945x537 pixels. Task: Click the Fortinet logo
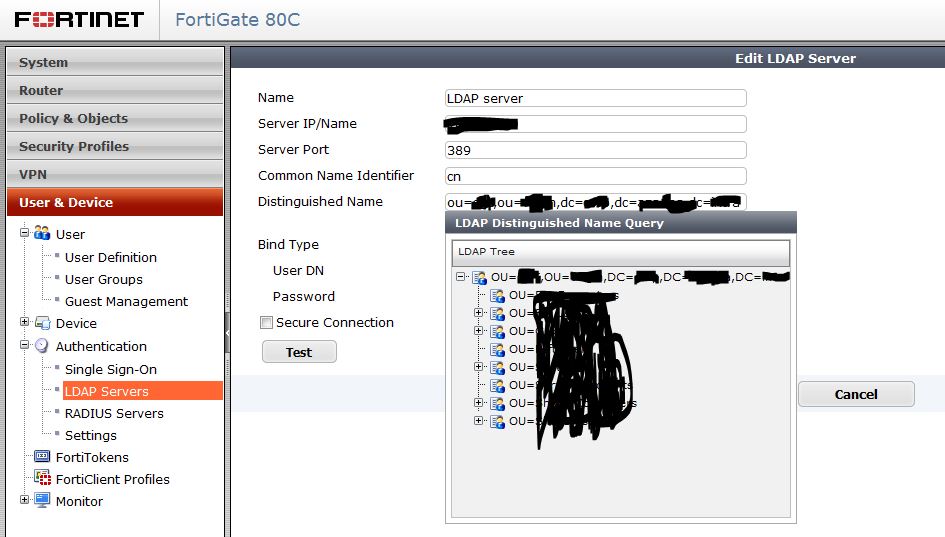pos(79,19)
